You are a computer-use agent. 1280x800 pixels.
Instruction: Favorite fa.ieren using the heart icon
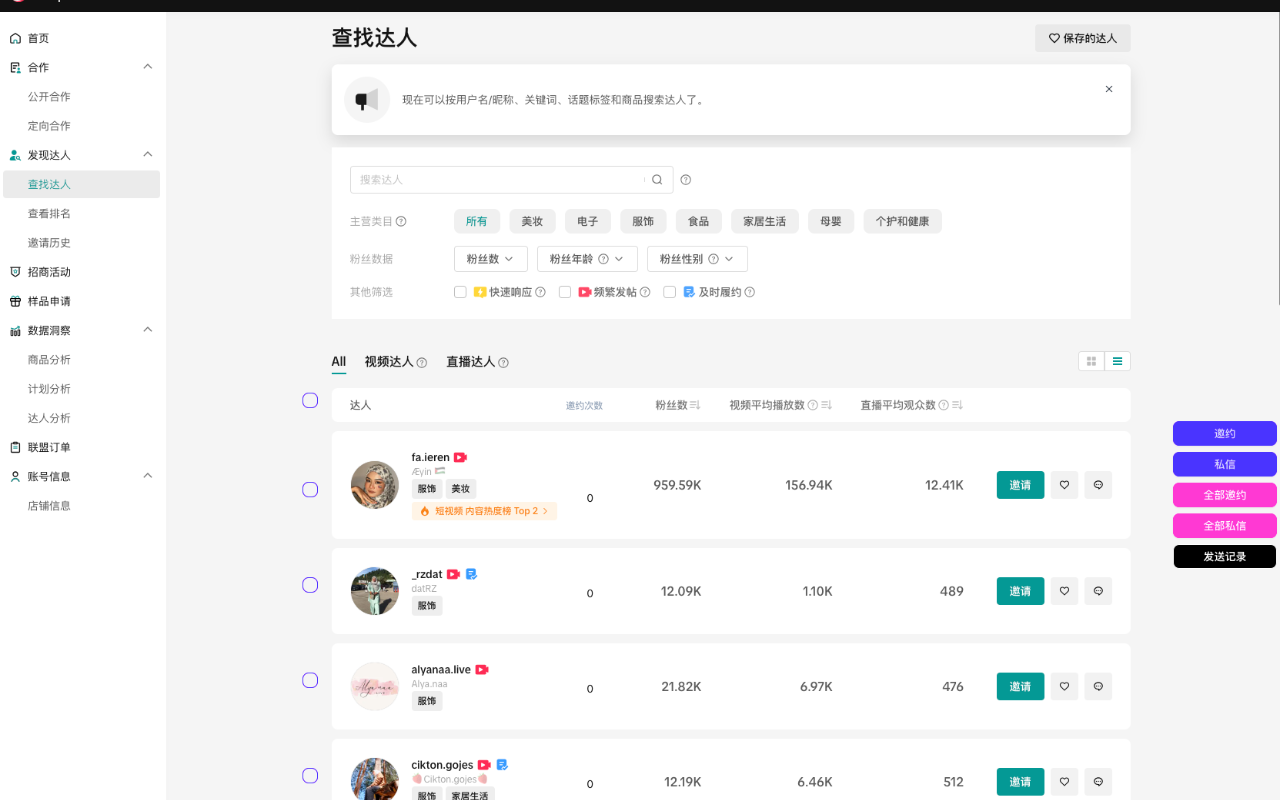1064,484
